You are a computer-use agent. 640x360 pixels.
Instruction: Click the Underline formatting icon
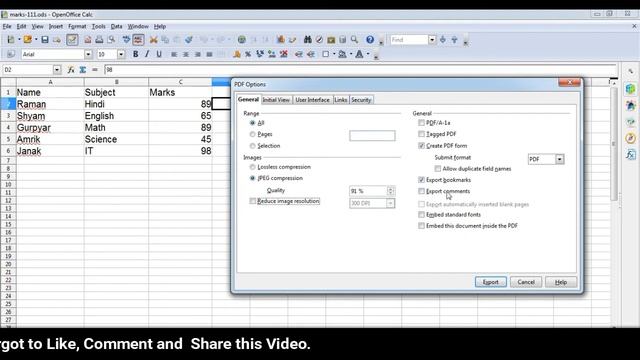click(159, 54)
